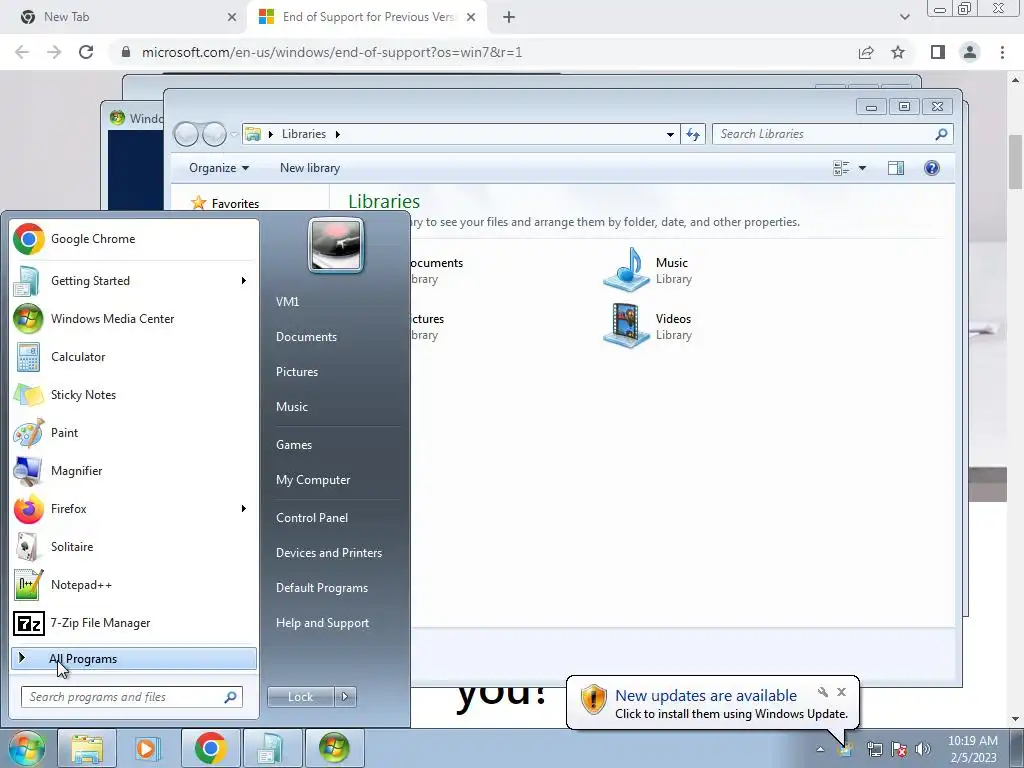Click network tray icon
Screen dimensions: 1024x768
click(874, 750)
